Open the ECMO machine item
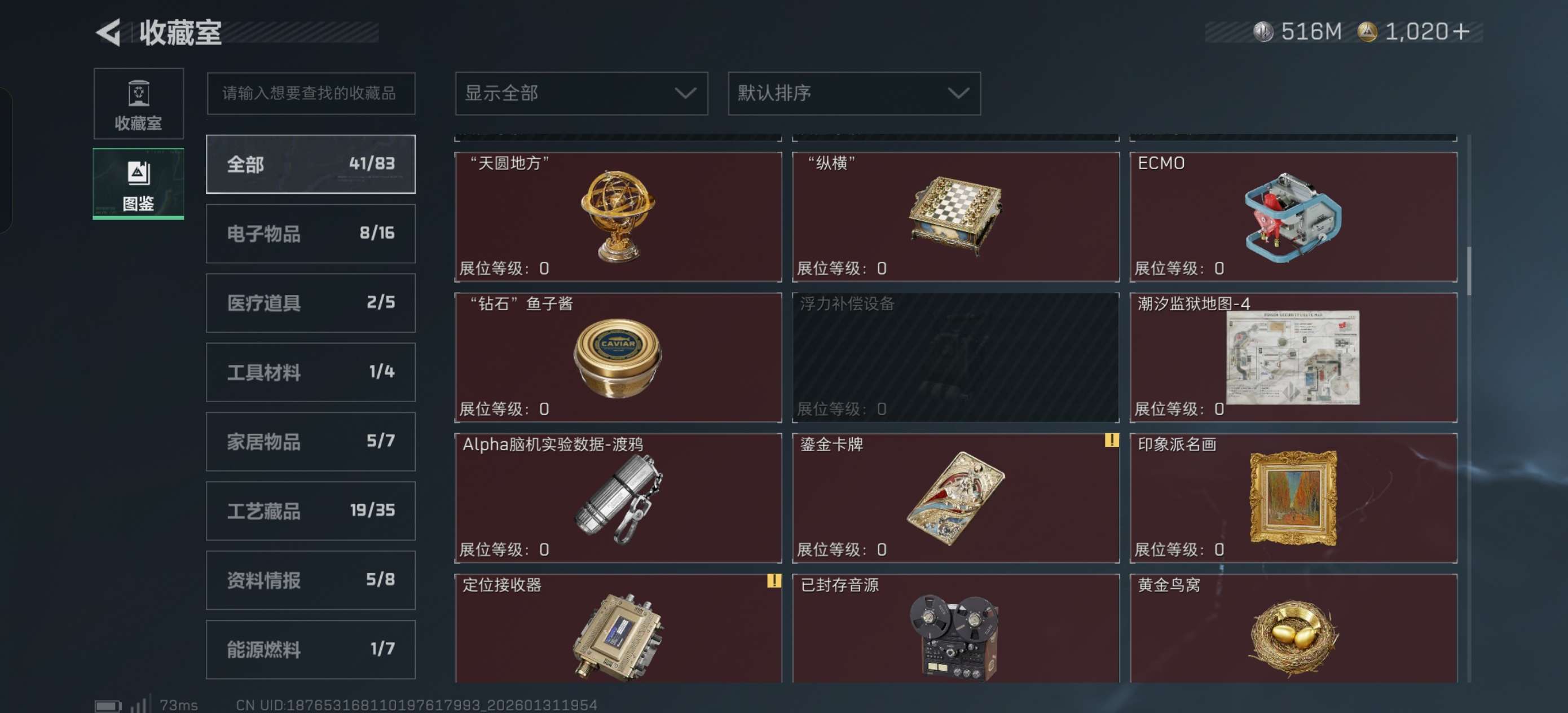This screenshot has width=1568, height=713. pos(1293,217)
